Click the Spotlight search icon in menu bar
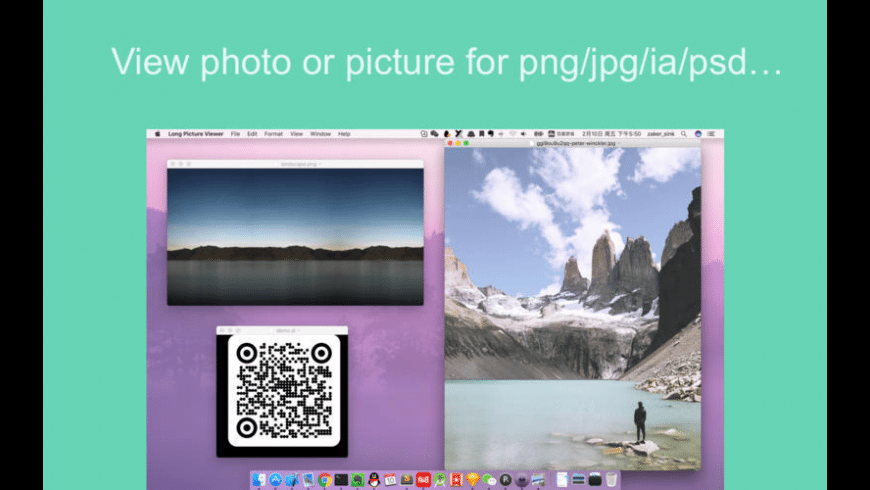Image resolution: width=870 pixels, height=490 pixels. coord(684,134)
